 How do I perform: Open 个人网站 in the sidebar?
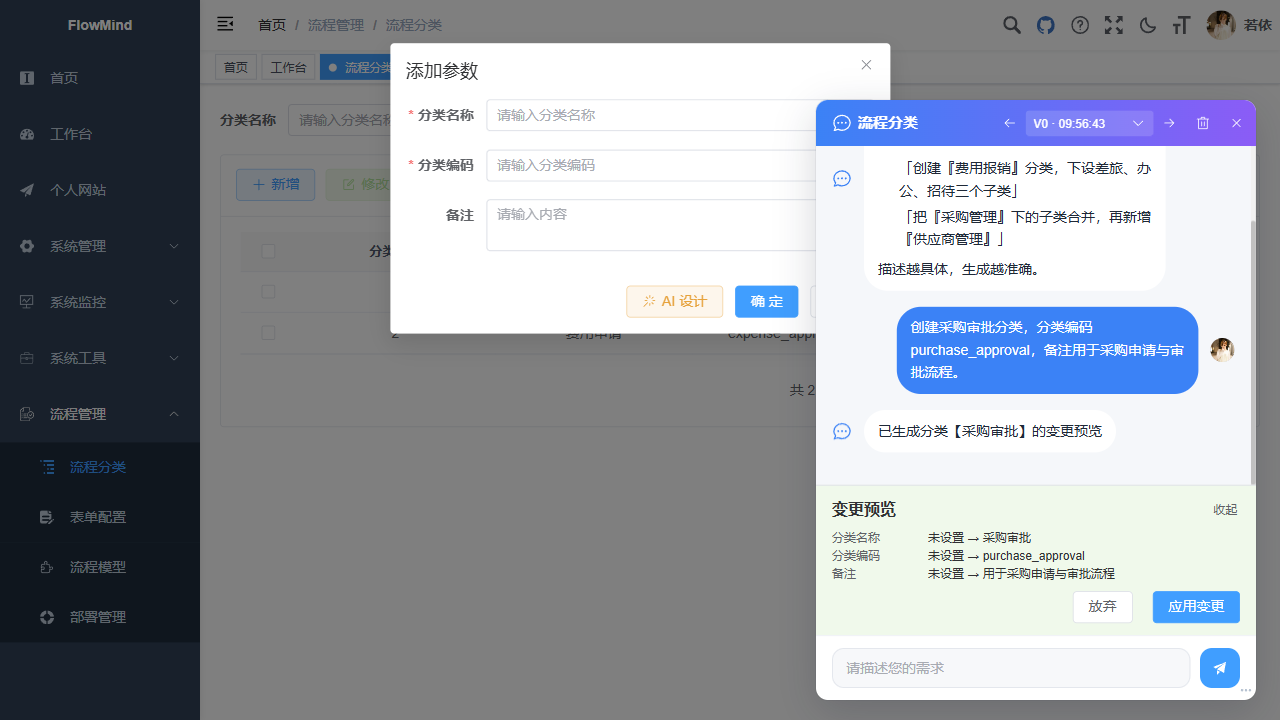click(100, 190)
